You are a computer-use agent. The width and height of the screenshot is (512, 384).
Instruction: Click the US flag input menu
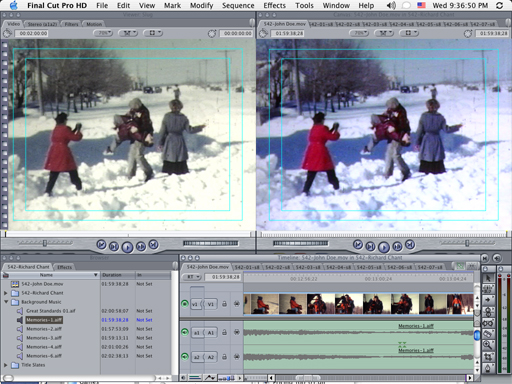pyautogui.click(x=421, y=5)
